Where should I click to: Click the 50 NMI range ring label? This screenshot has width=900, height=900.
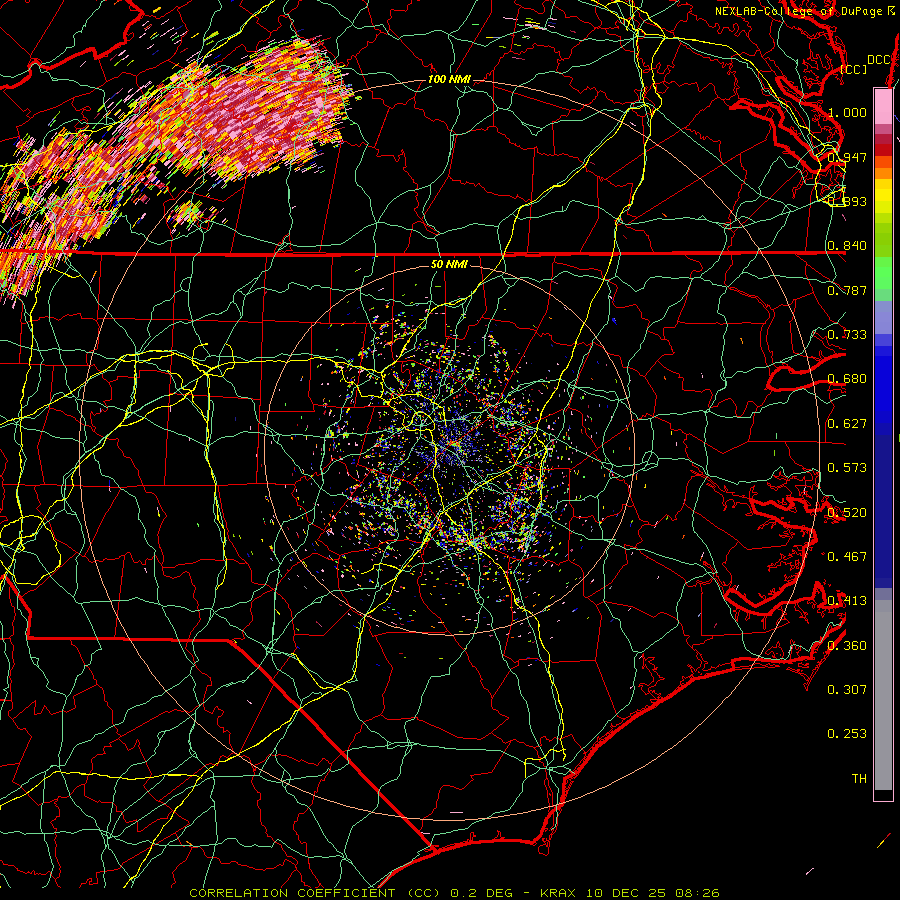449,264
